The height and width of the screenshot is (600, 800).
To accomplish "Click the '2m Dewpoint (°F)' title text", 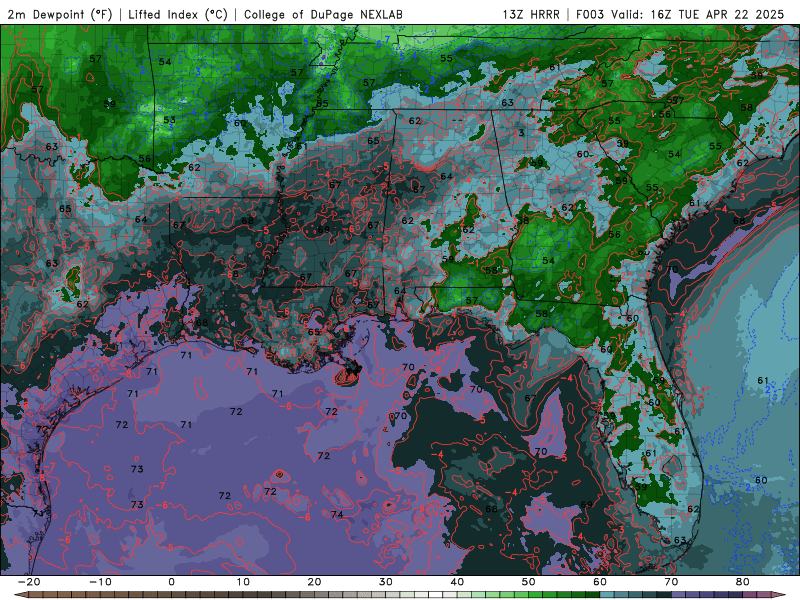I will click(x=60, y=14).
